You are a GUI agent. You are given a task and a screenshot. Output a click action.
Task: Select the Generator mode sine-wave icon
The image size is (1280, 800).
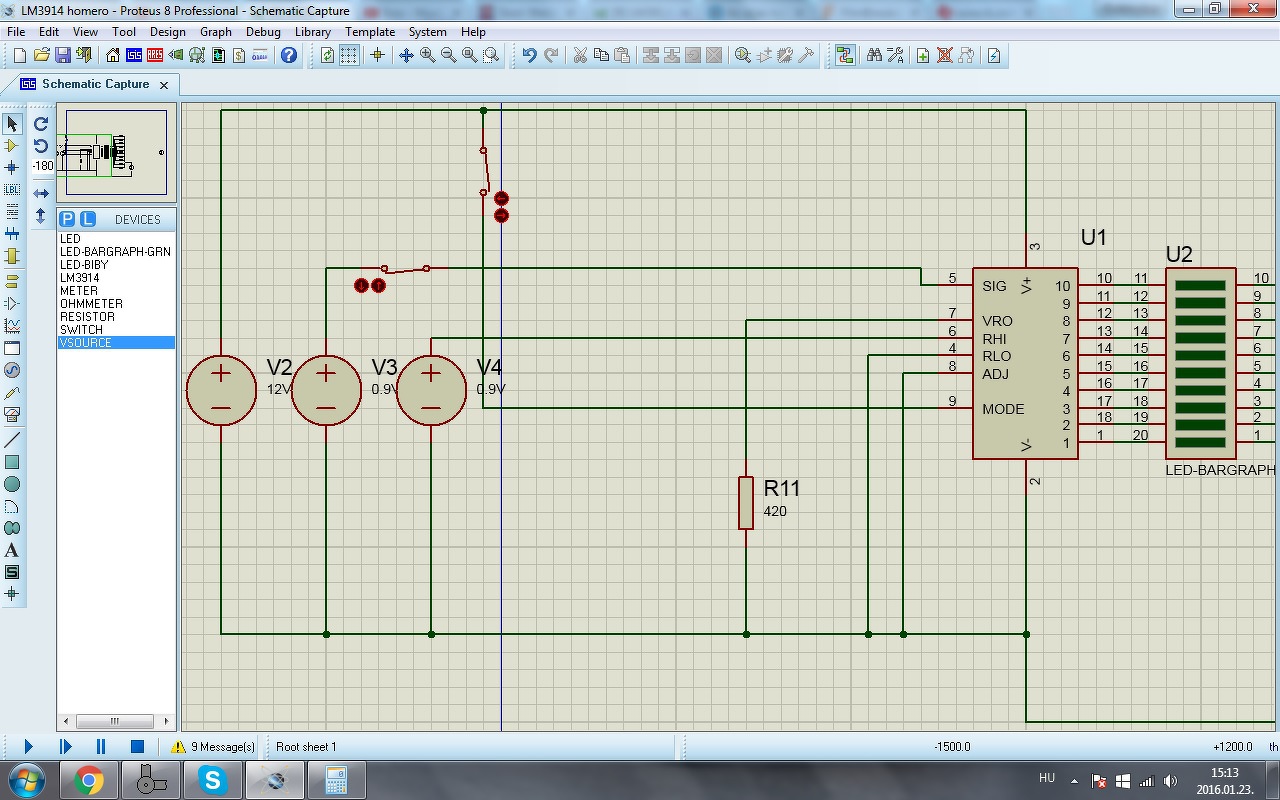pyautogui.click(x=12, y=370)
